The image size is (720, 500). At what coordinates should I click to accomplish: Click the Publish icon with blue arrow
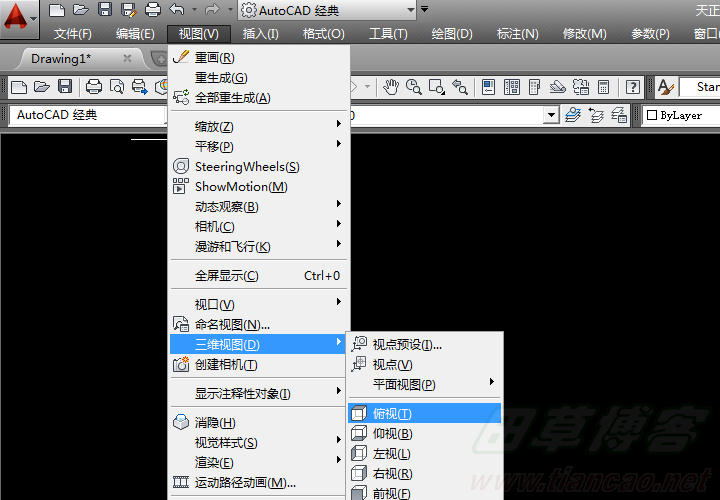pos(140,87)
